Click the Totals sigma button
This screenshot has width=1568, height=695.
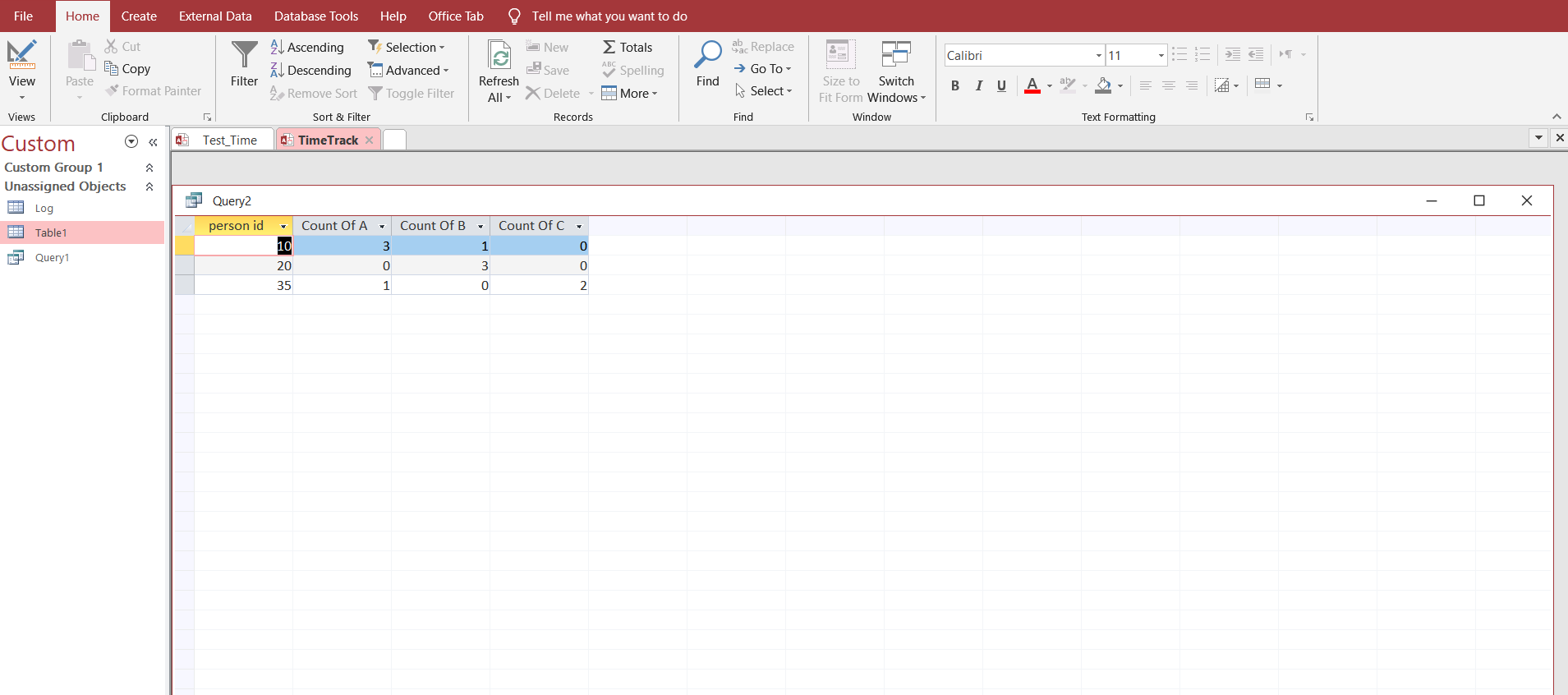pyautogui.click(x=628, y=48)
